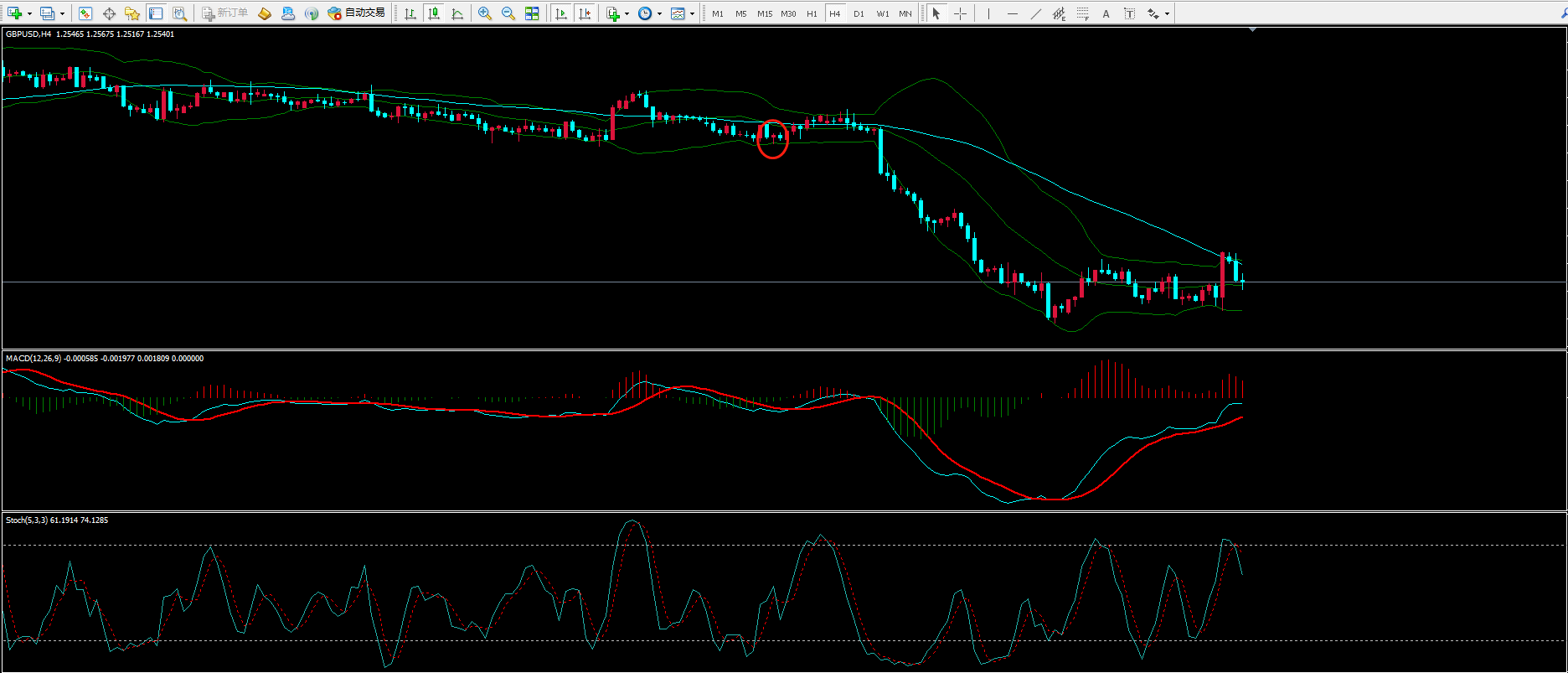Click the 自动交易 auto trading button

pyautogui.click(x=357, y=13)
